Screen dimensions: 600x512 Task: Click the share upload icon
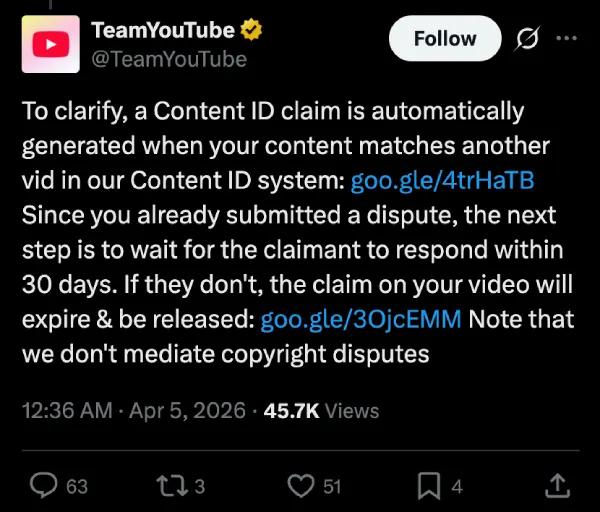(556, 485)
